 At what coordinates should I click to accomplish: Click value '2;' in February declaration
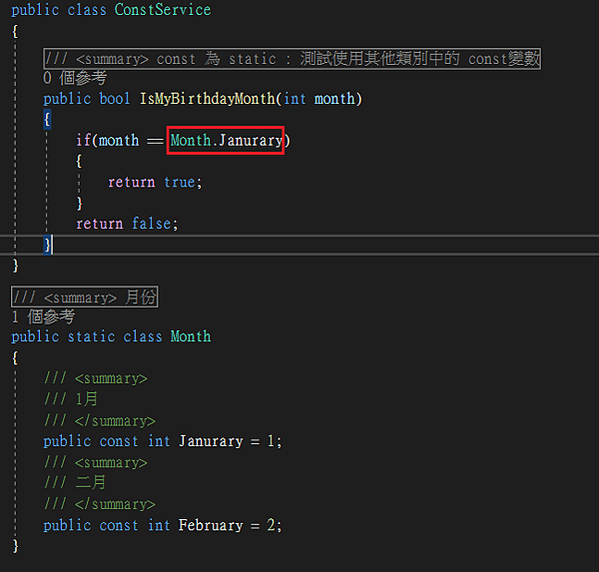[x=274, y=525]
